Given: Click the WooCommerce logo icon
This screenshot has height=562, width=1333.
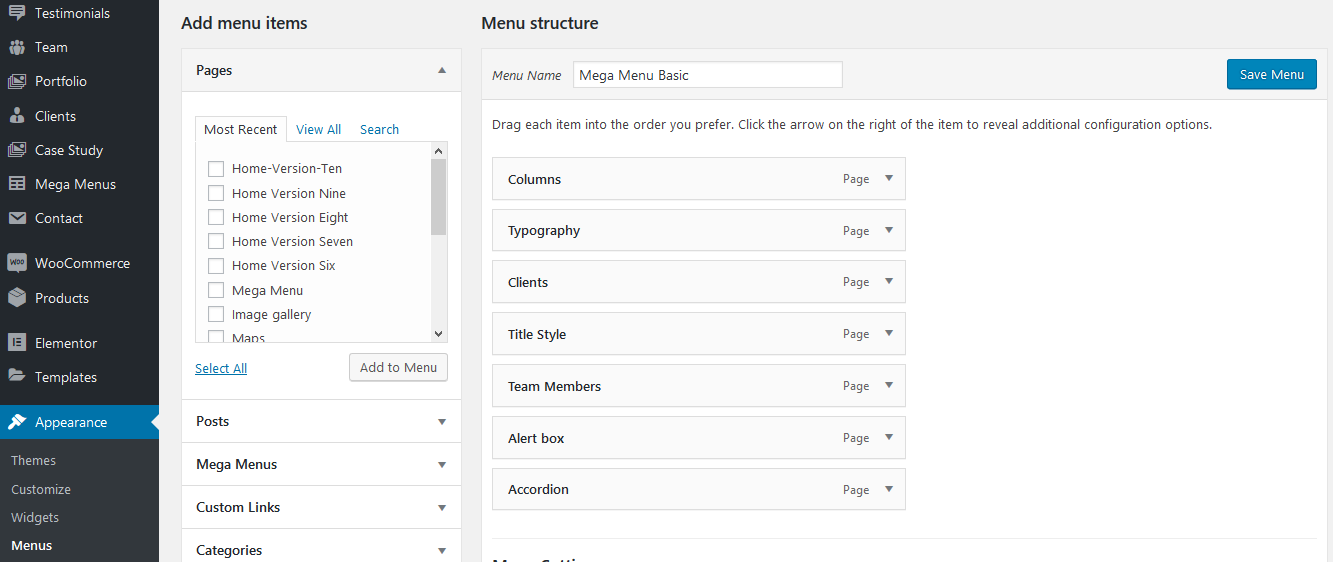Looking at the screenshot, I should click(17, 263).
